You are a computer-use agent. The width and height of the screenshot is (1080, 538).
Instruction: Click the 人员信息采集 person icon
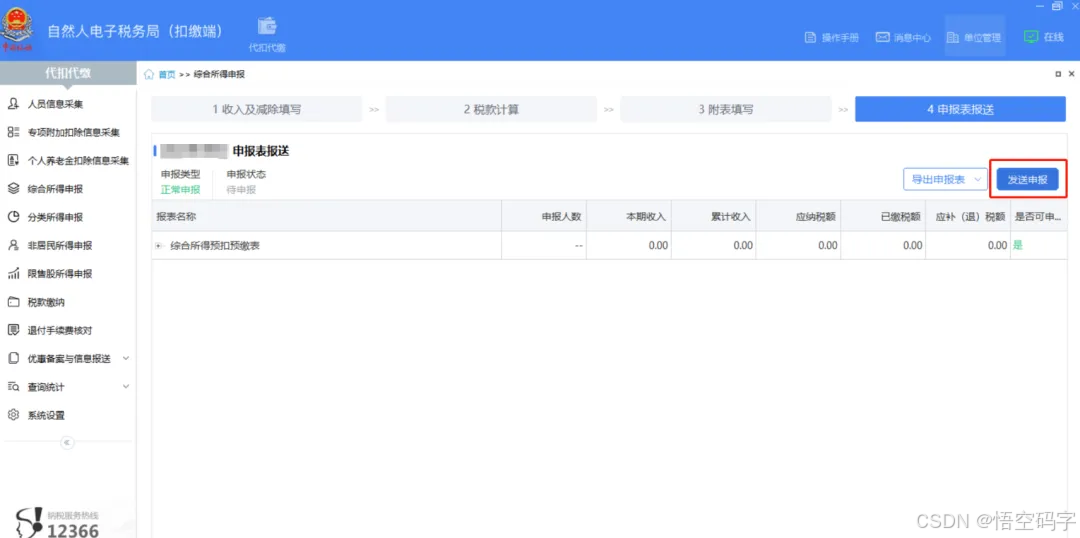[12, 104]
